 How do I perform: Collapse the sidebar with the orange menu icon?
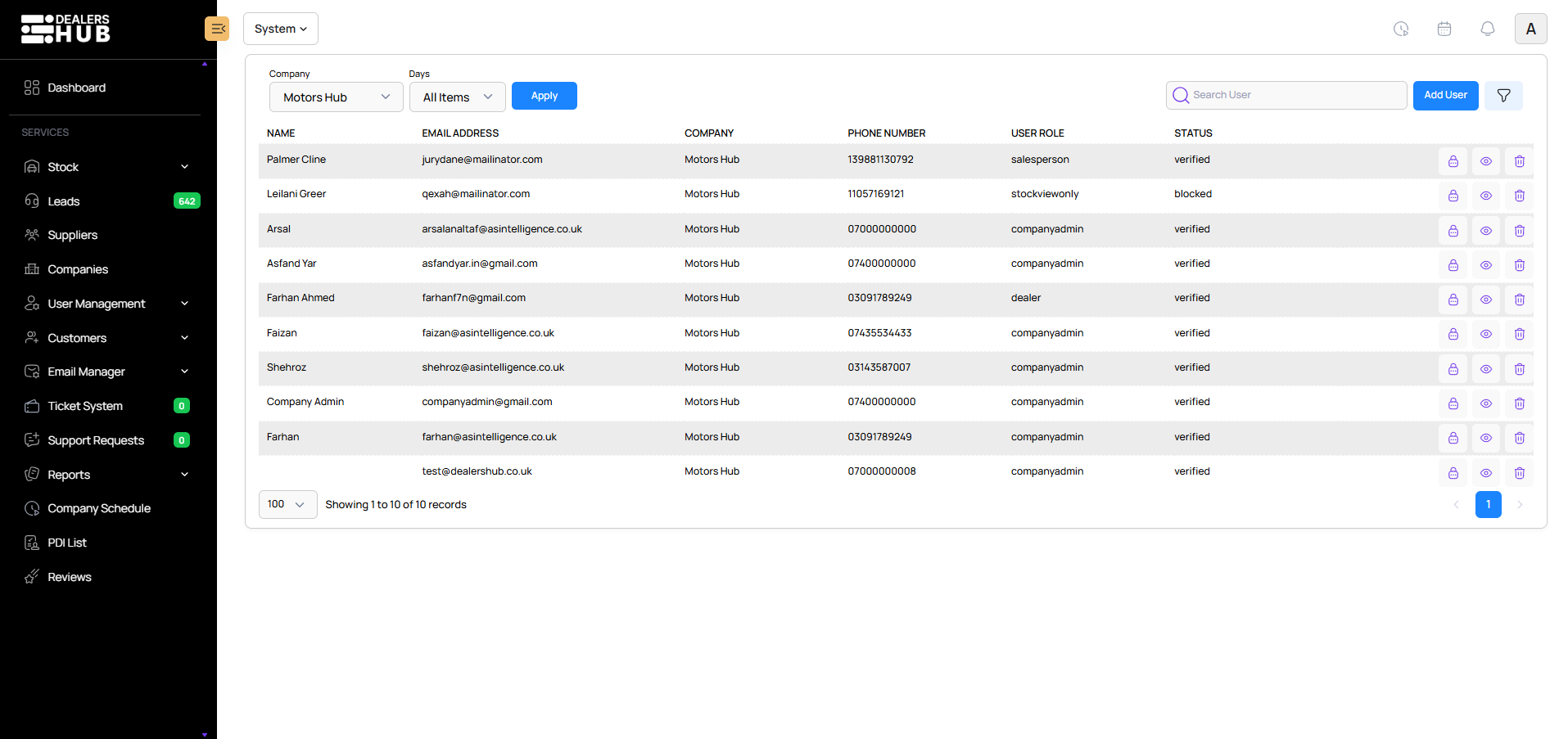click(x=217, y=29)
